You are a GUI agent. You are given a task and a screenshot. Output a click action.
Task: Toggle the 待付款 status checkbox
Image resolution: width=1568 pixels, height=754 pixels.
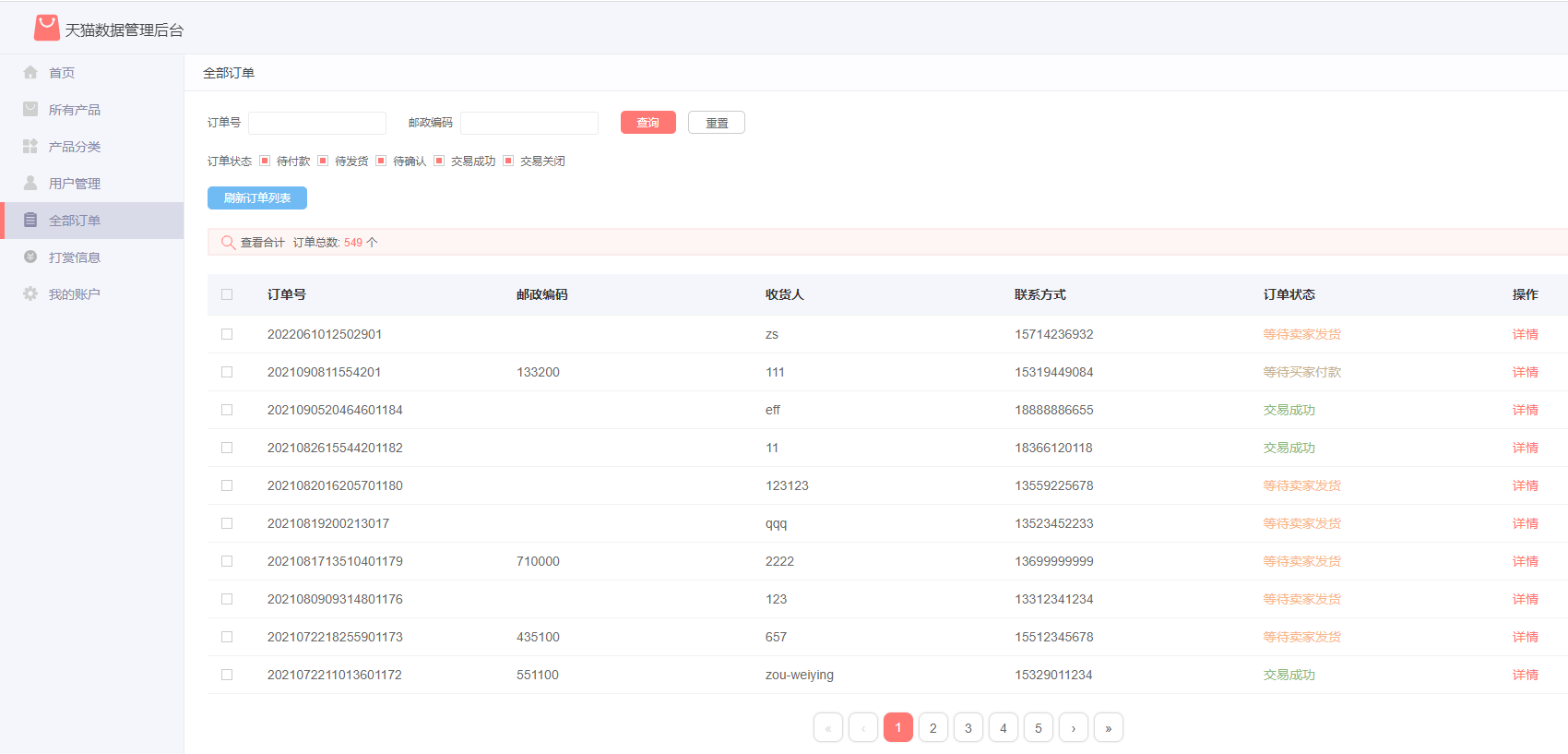(x=265, y=161)
